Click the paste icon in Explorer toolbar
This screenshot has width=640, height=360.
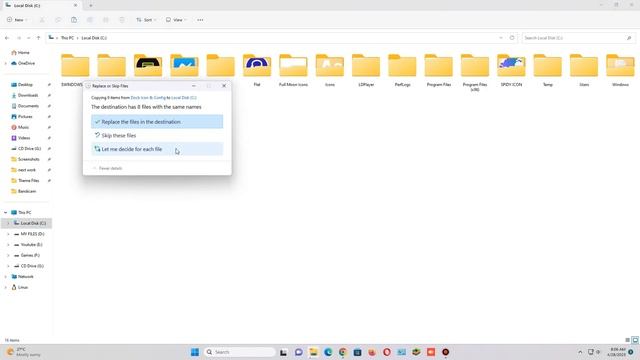point(74,20)
